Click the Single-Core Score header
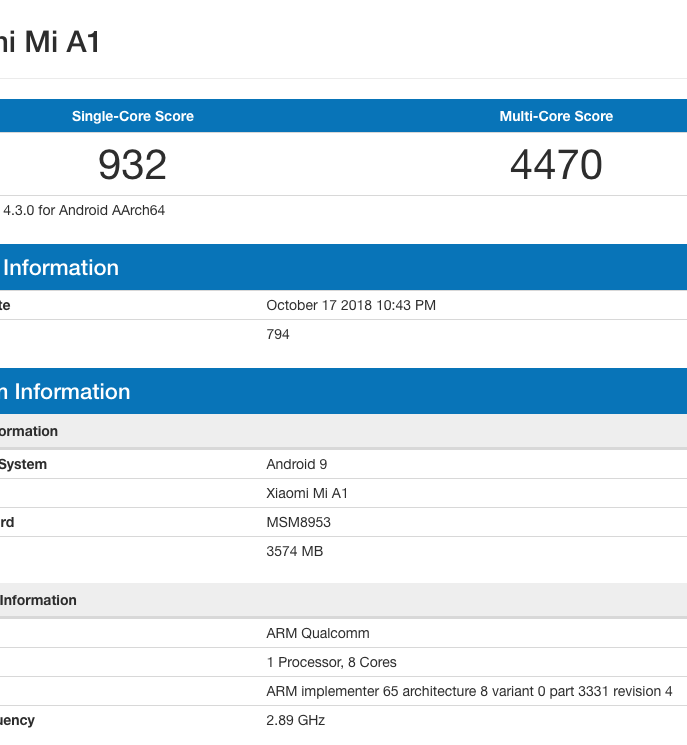 (132, 116)
